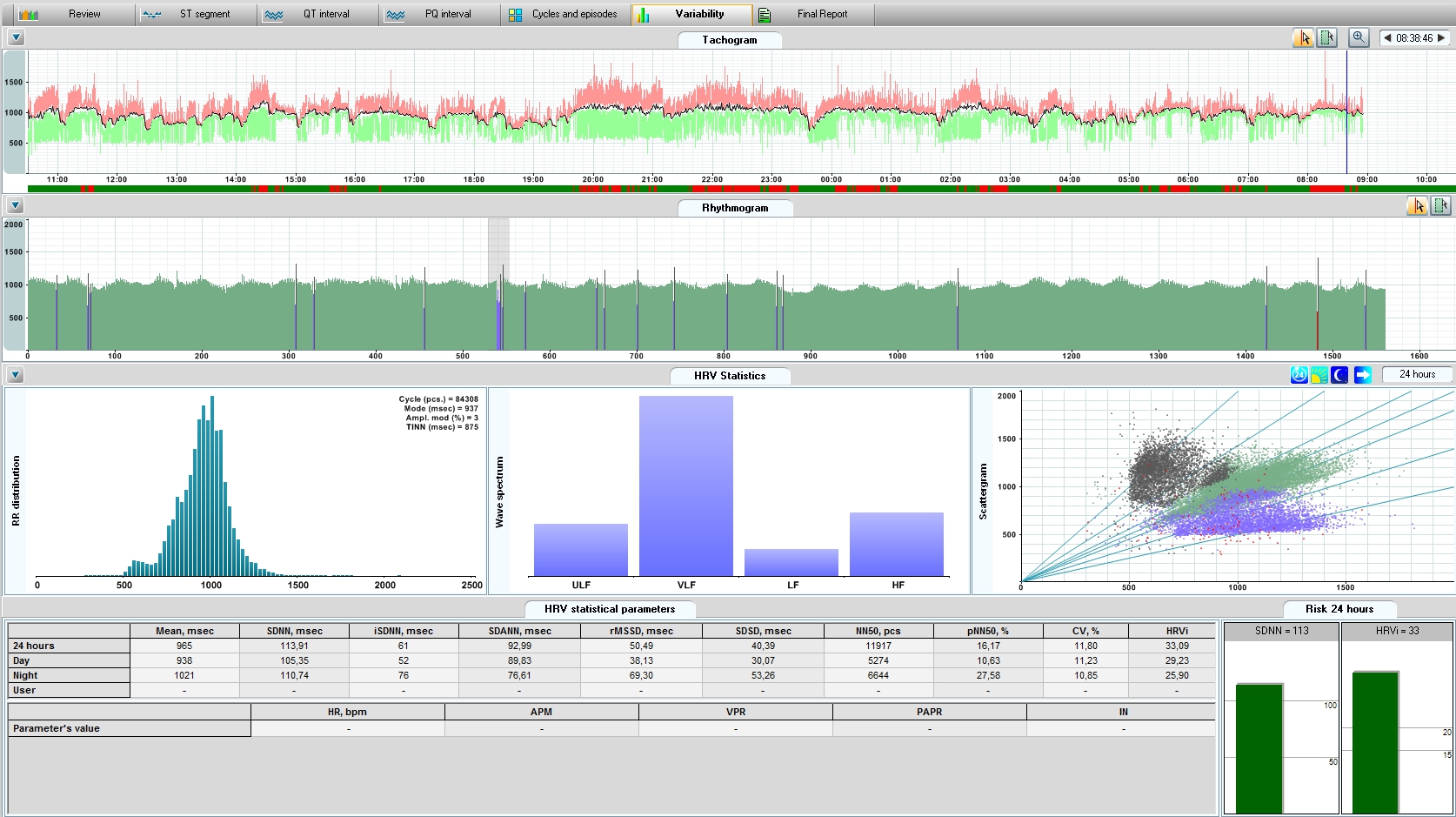This screenshot has width=1456, height=817.
Task: Click the 24 hours period field
Action: 1417,374
